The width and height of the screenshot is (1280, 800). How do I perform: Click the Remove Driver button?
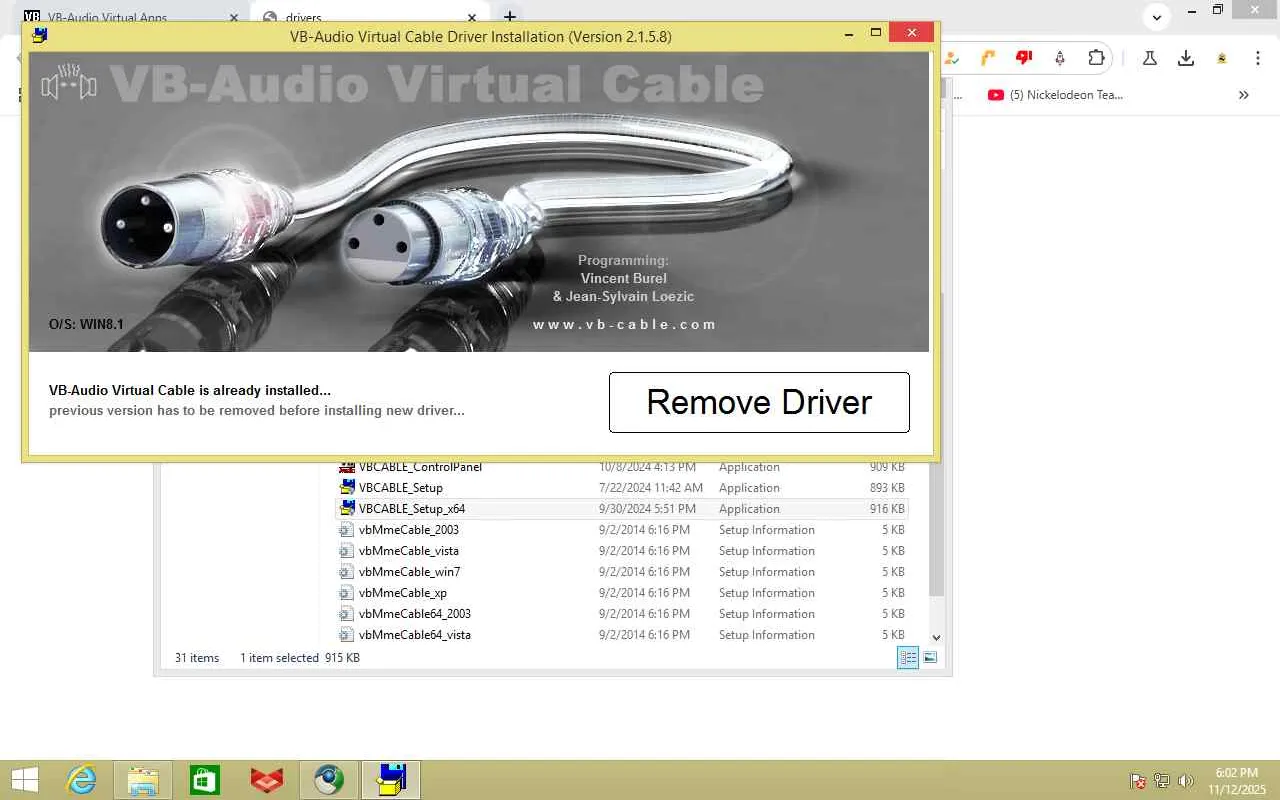point(759,402)
